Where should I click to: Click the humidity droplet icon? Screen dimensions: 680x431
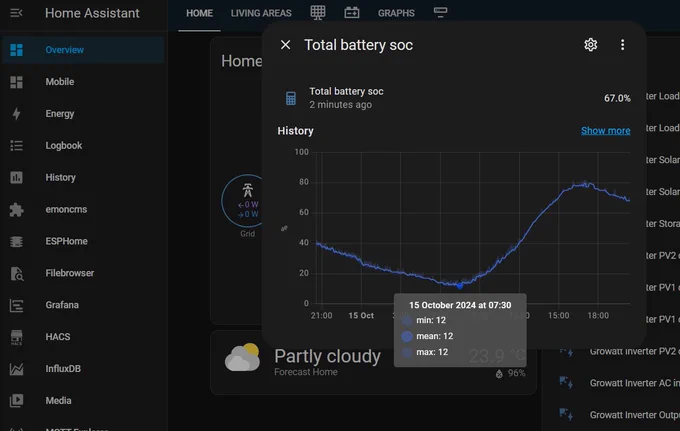pyautogui.click(x=499, y=374)
